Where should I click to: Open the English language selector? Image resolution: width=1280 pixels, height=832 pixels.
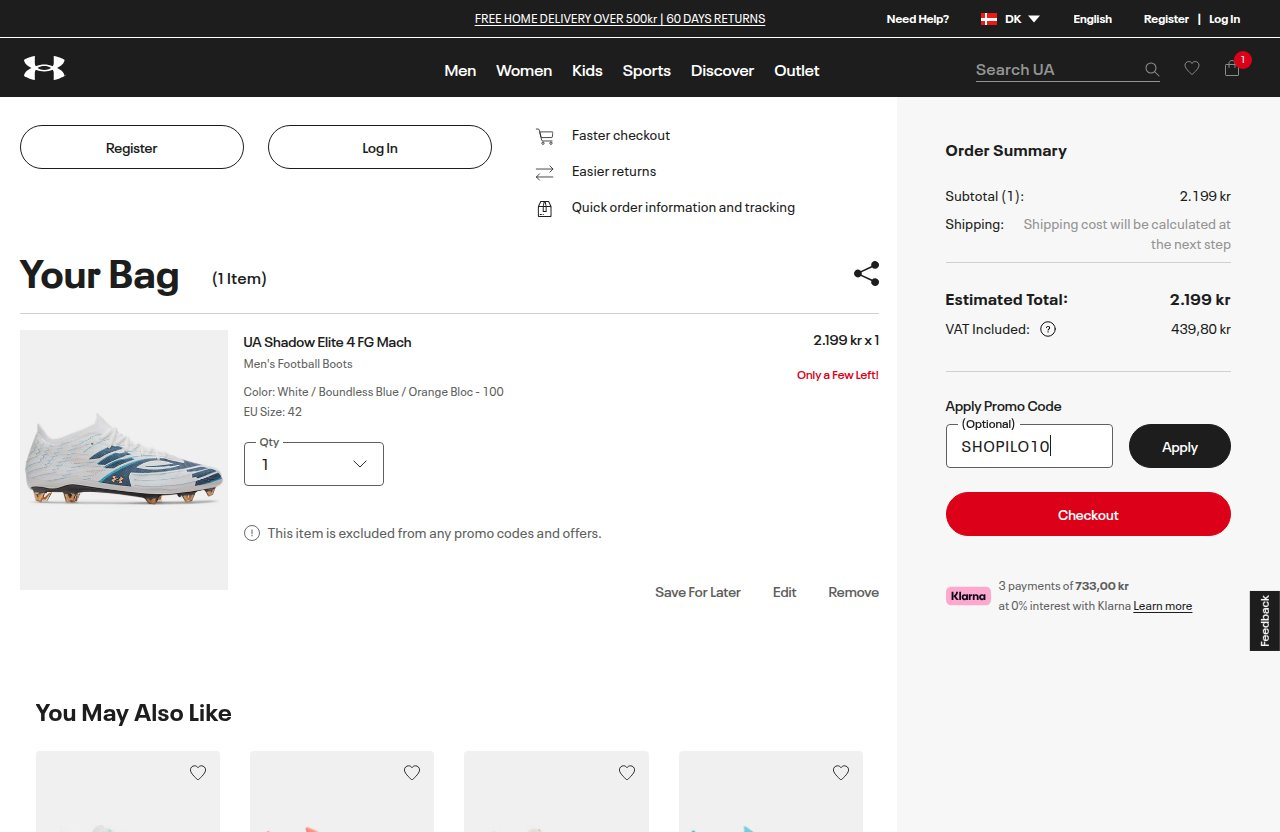1092,19
